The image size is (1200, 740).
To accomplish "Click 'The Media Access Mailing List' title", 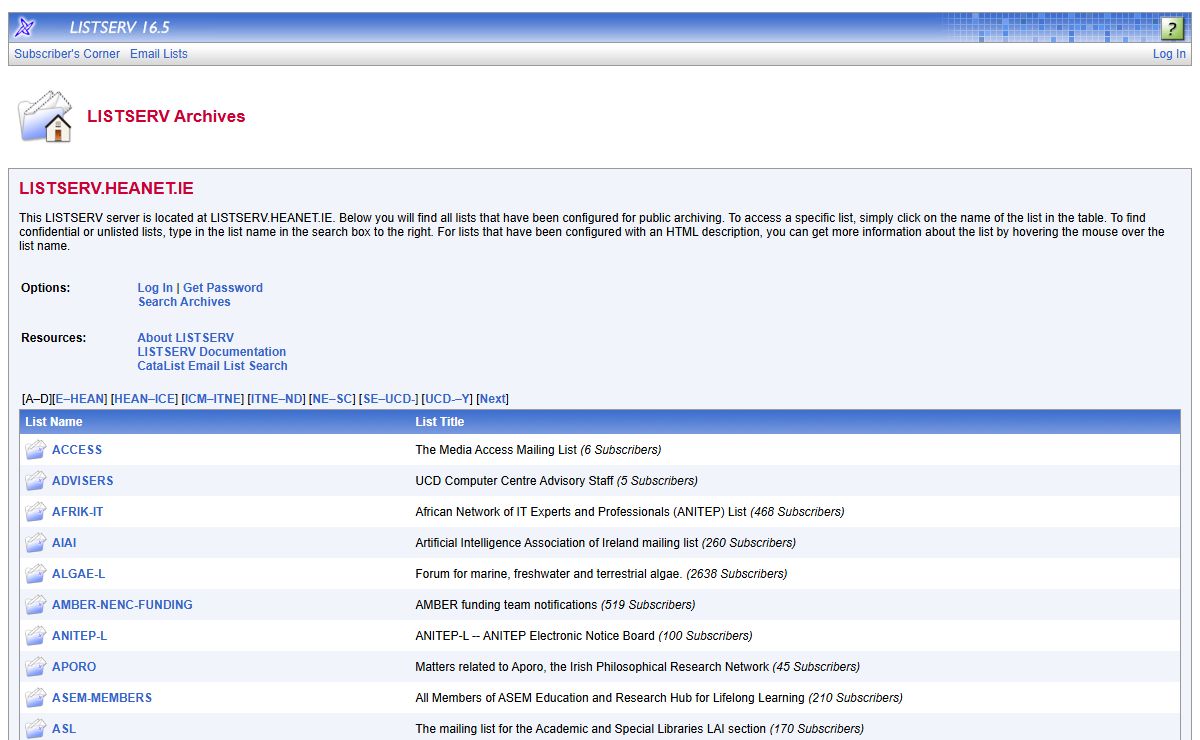I will click(496, 450).
